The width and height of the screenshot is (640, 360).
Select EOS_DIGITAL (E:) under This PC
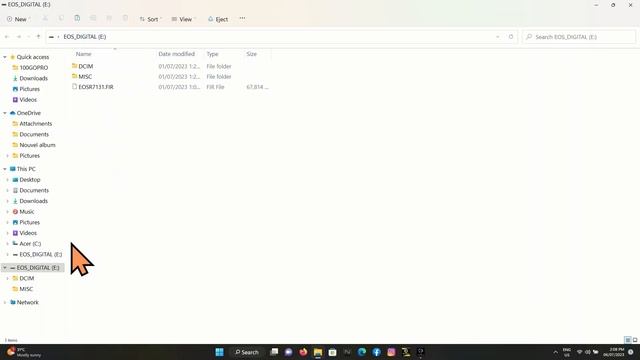pos(40,254)
